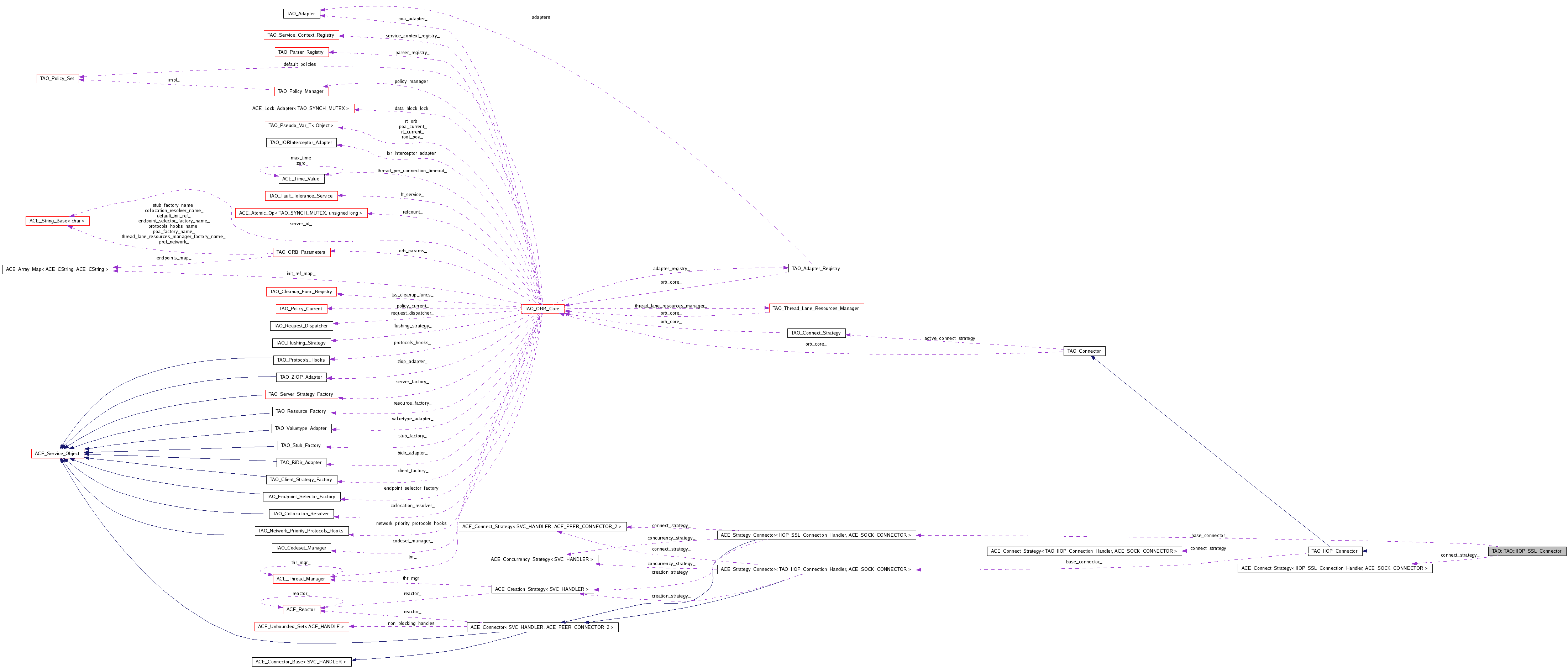Screen dimensions: 1568x668
Task: Click the ACE_Thread_Manager node
Action: (x=301, y=579)
